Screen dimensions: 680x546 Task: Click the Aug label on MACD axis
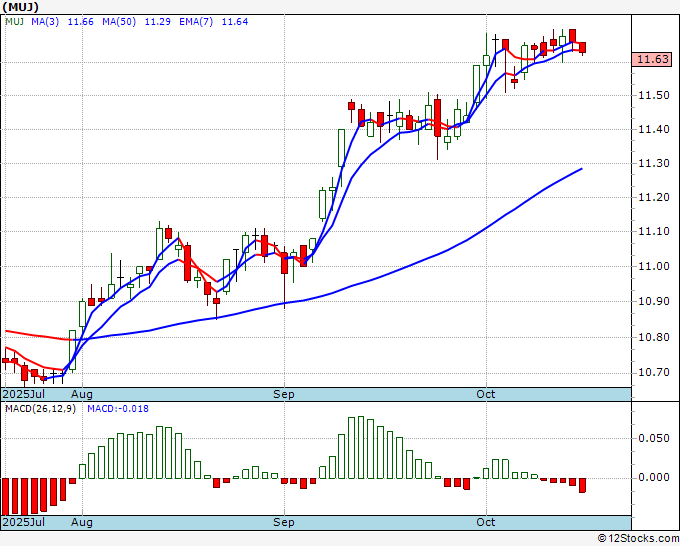(82, 522)
